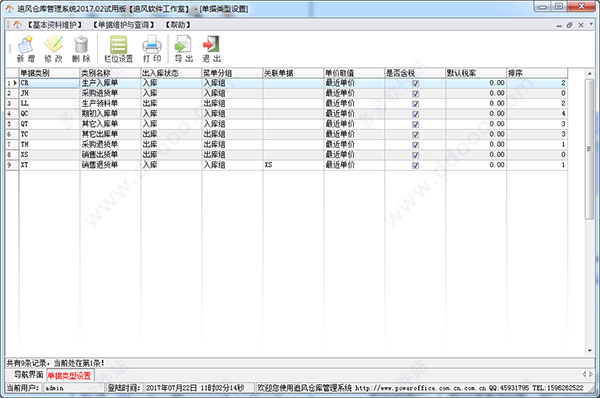Click the 是否含税 column header
Viewport: 600px width, 398px height.
click(415, 73)
